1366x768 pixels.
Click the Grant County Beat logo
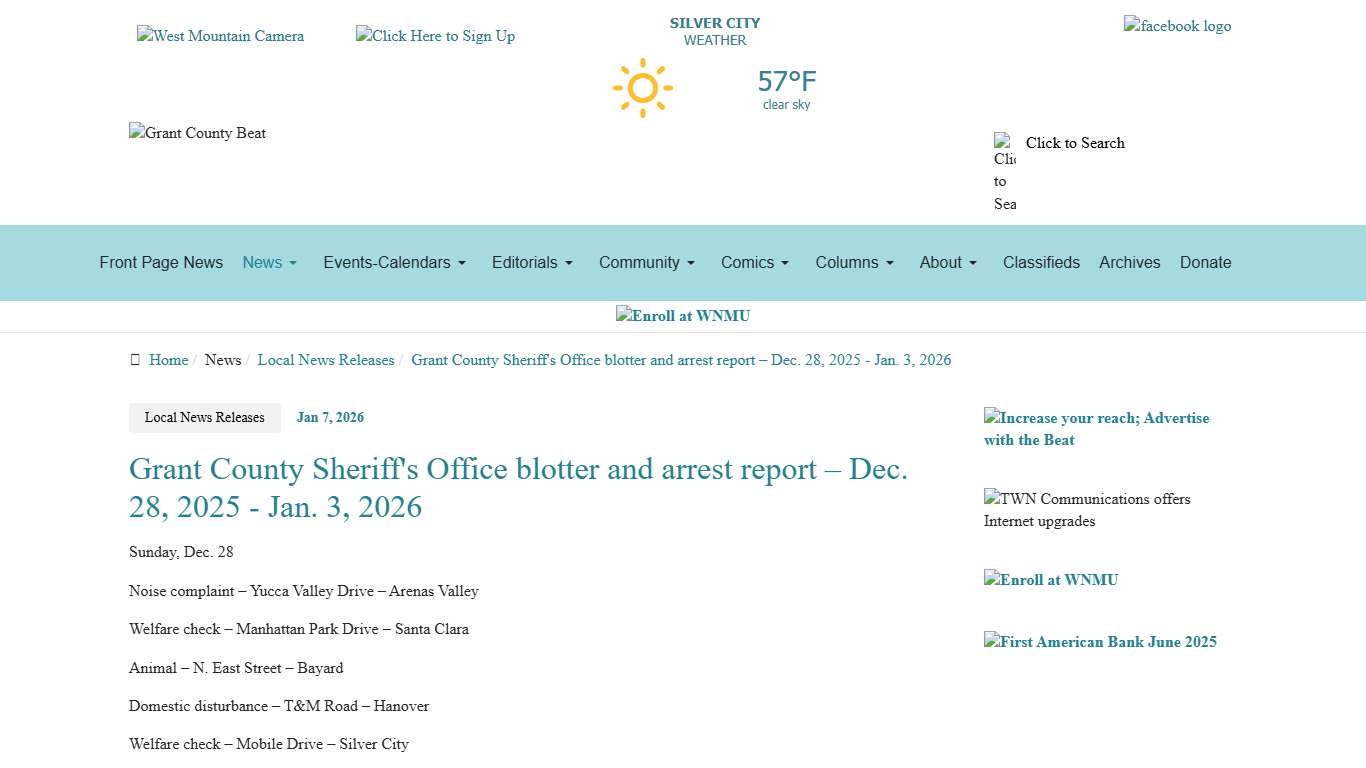(197, 133)
